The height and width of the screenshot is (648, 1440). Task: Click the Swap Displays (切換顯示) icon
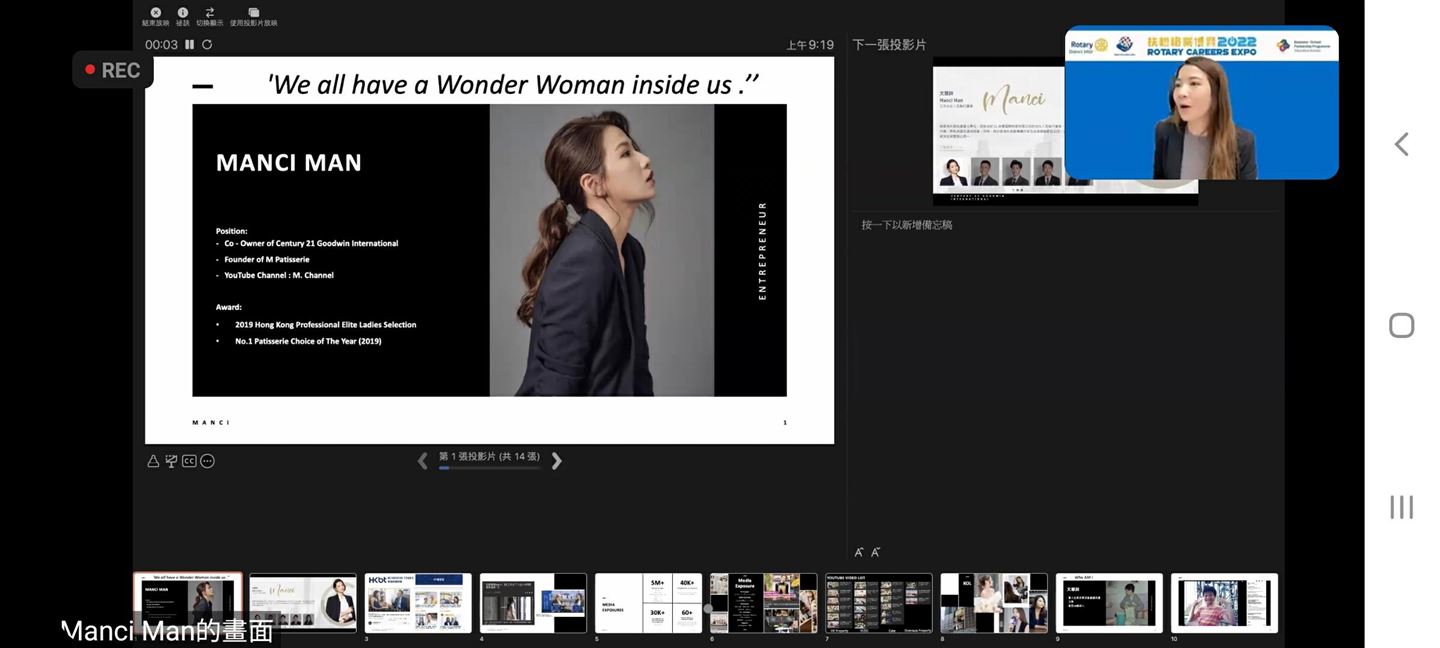(210, 13)
